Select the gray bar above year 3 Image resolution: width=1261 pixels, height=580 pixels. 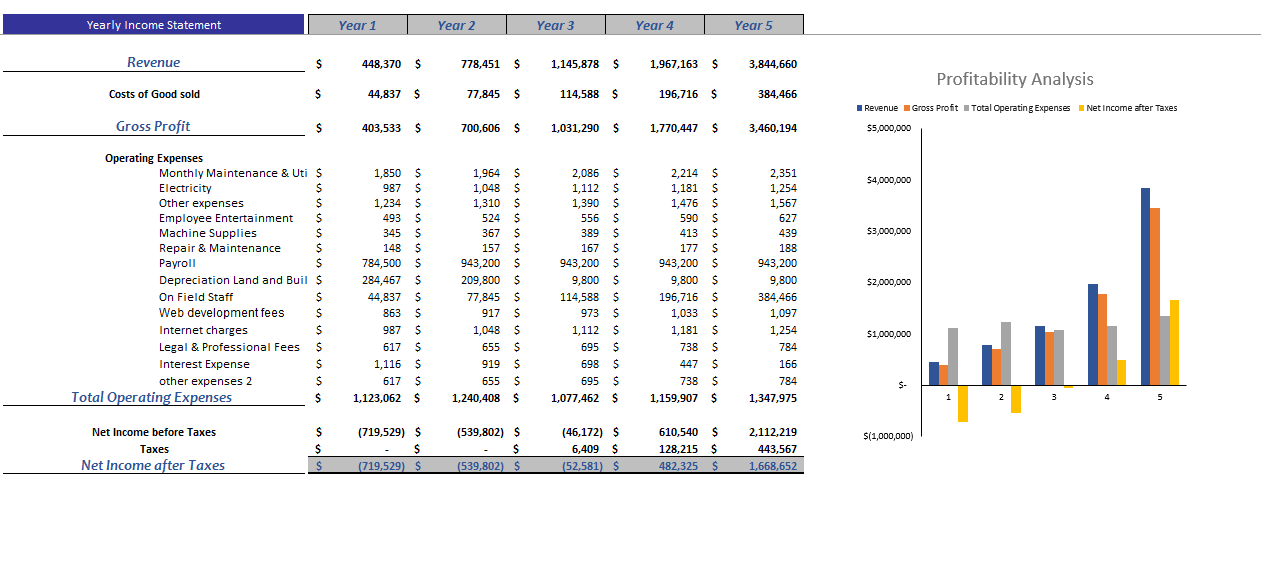(x=1060, y=360)
